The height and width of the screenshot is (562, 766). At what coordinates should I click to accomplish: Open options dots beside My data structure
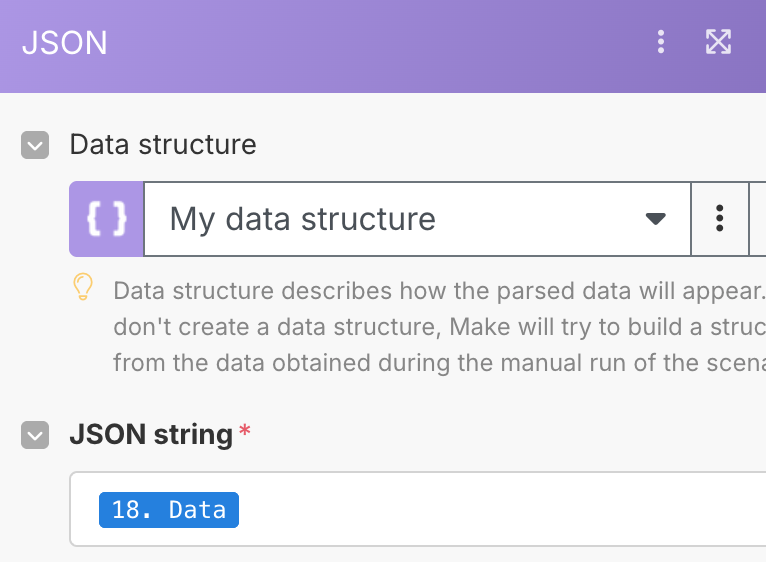[x=719, y=219]
